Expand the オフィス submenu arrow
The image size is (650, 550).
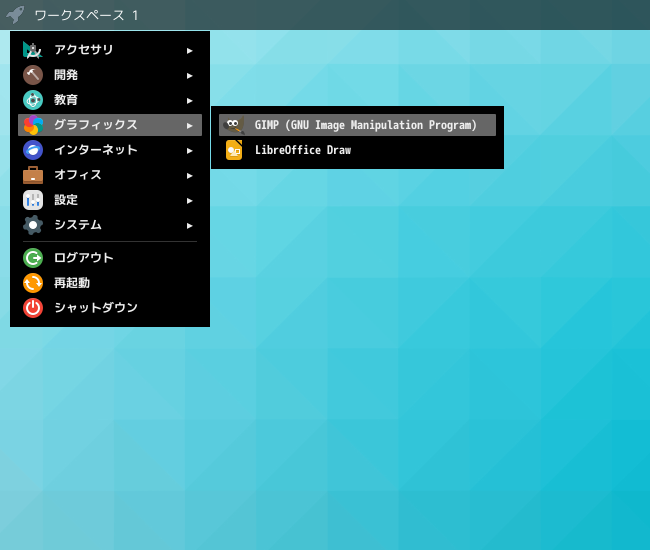[x=189, y=175]
